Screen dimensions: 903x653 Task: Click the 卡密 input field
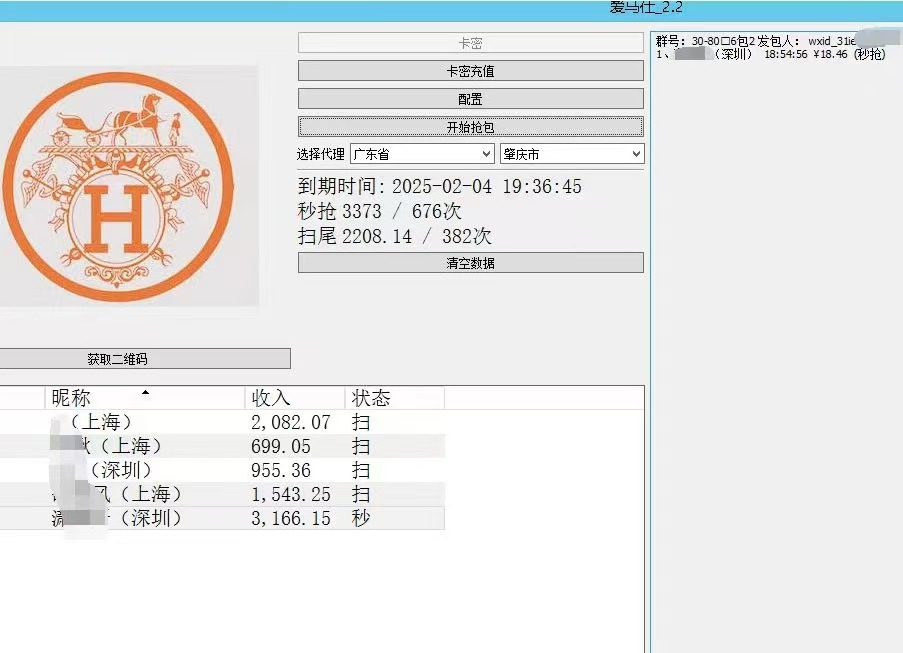pos(470,43)
